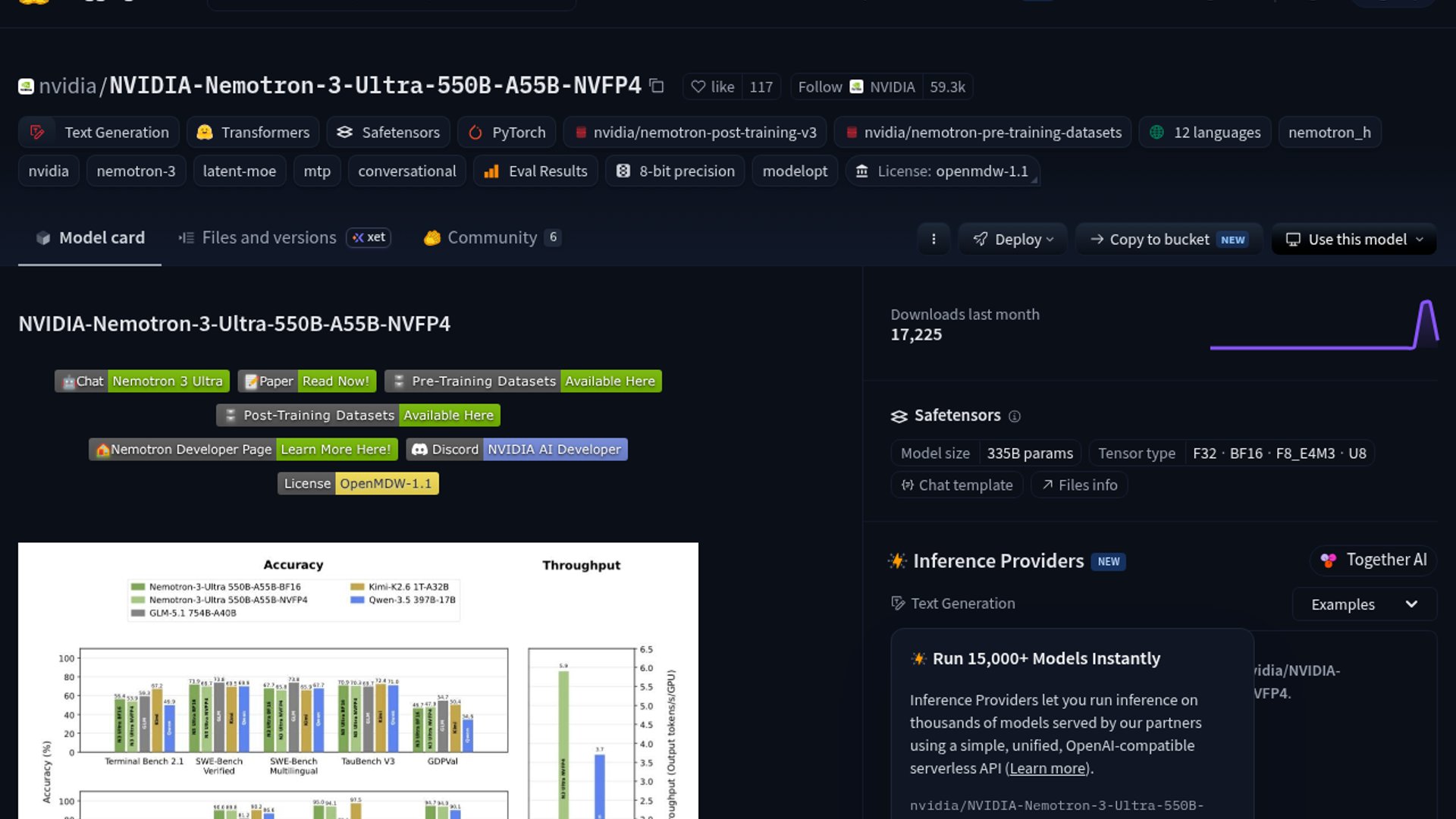This screenshot has width=1456, height=819.
Task: Click the conversational tag
Action: pos(407,171)
